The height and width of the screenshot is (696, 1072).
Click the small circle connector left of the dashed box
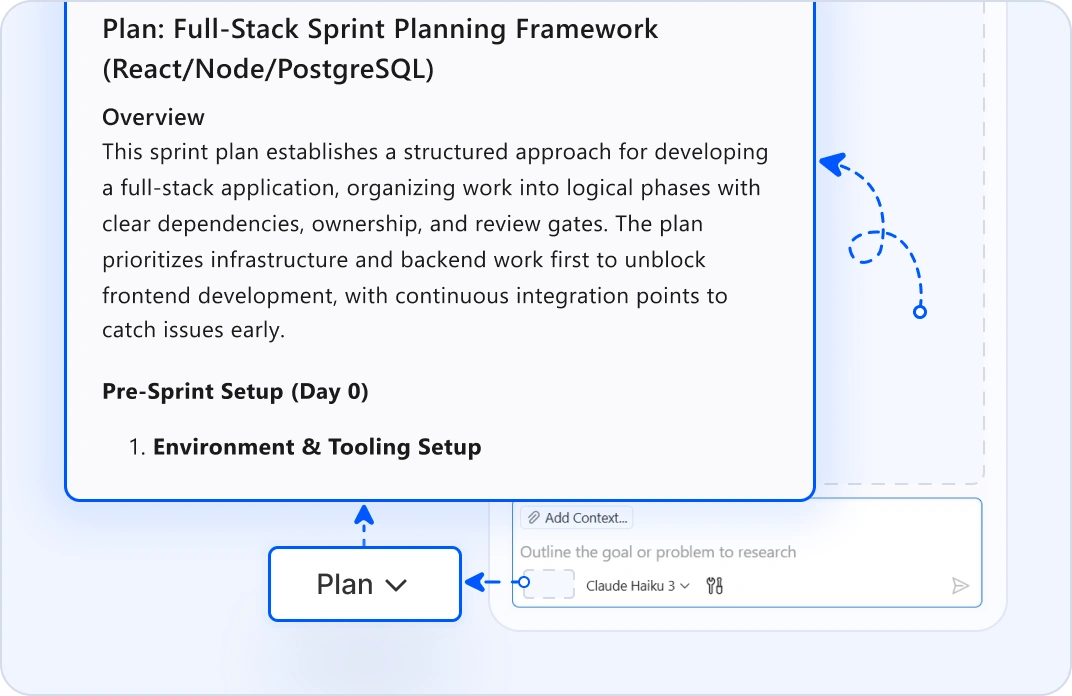524,583
